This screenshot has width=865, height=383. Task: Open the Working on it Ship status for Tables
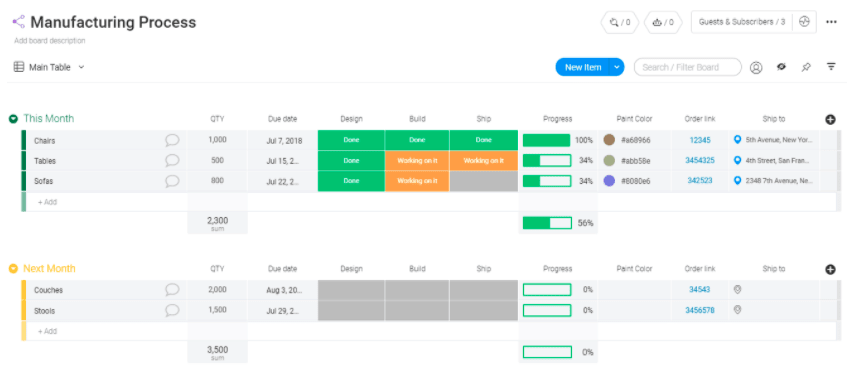point(483,161)
